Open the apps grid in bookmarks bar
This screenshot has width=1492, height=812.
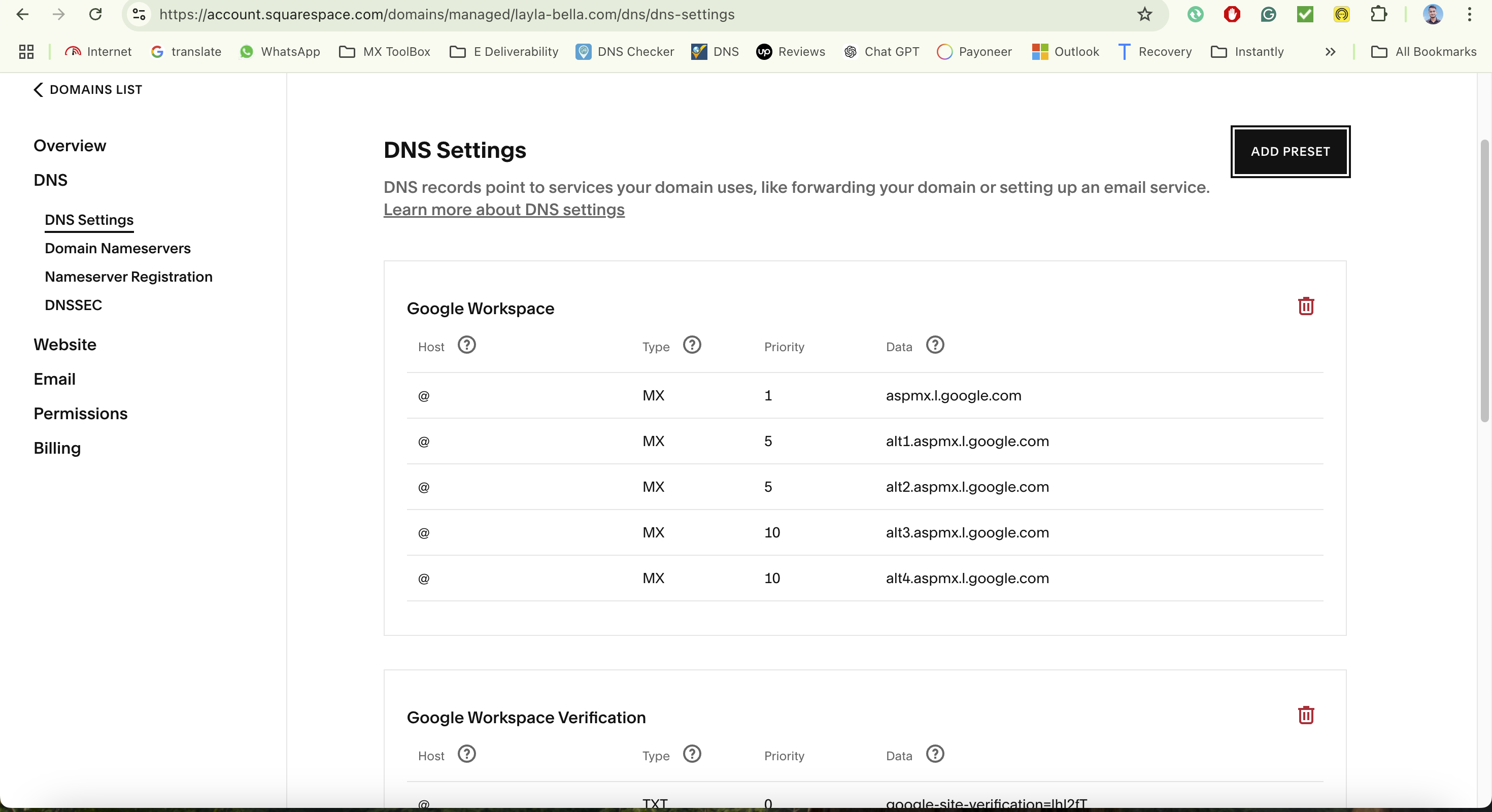[26, 52]
